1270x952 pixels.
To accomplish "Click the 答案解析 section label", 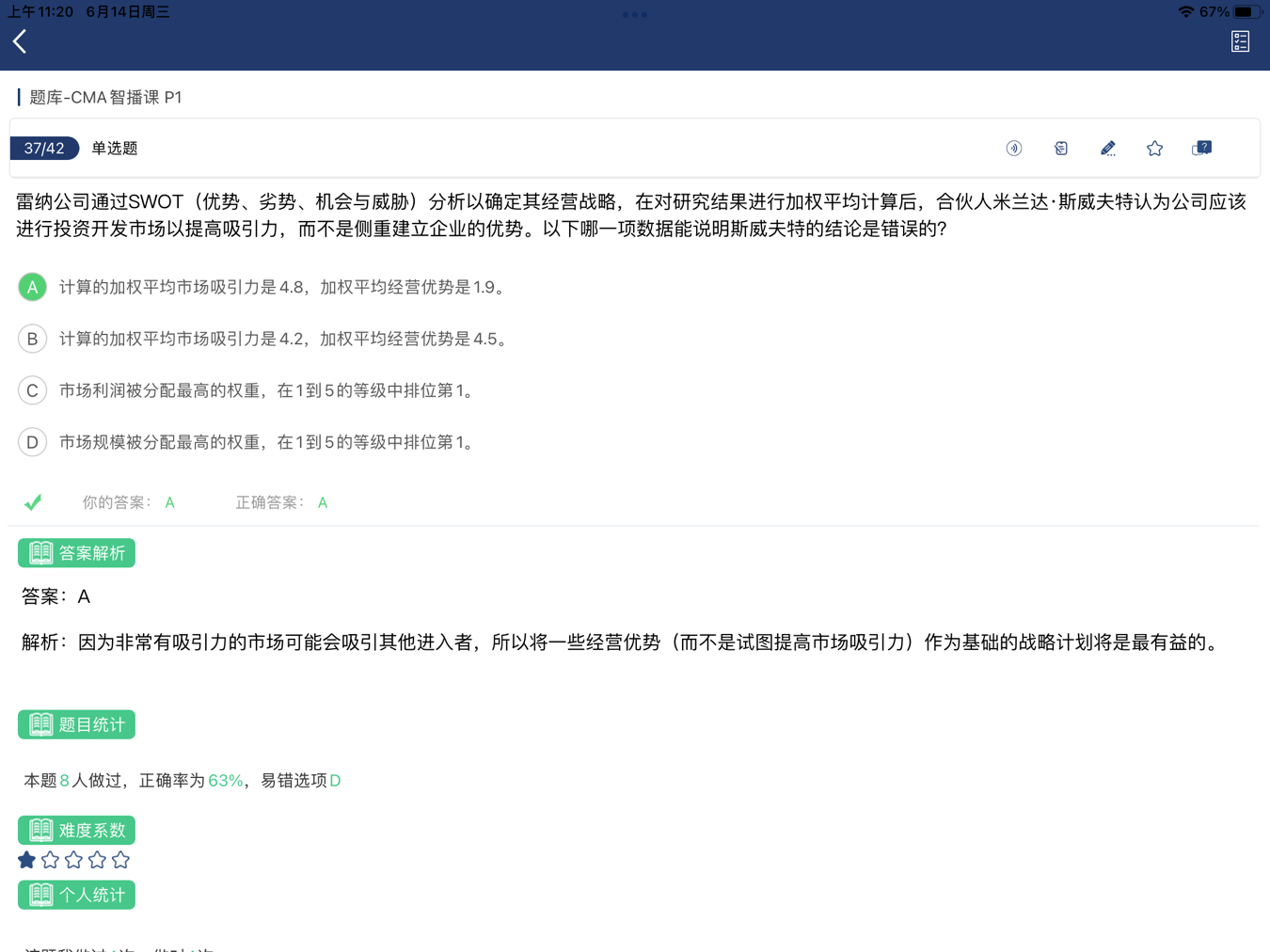I will tap(76, 553).
